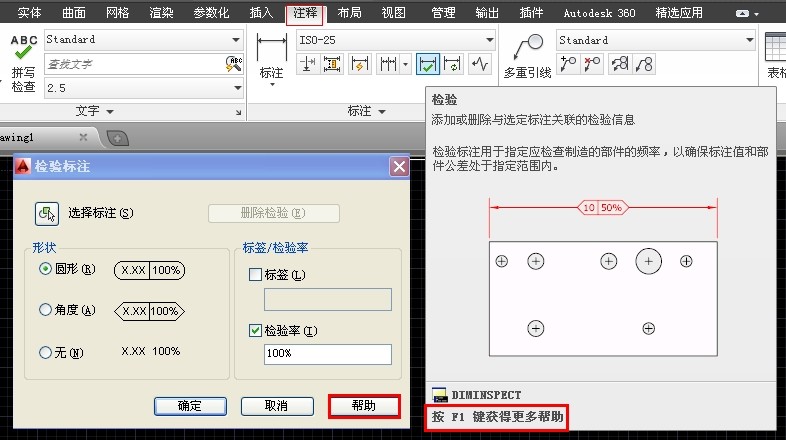Image resolution: width=786 pixels, height=440 pixels.
Task: Switch to the 实体 ribbon tab
Action: [30, 13]
